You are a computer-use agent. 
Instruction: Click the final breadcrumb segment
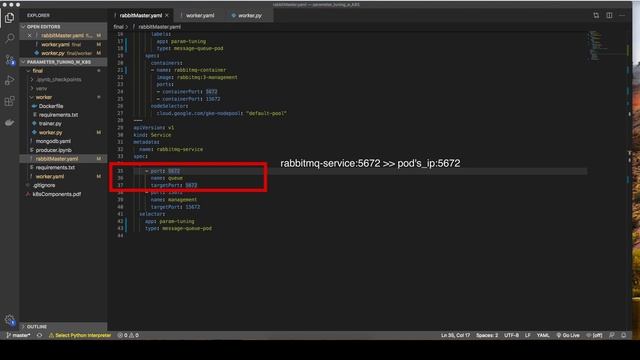point(118,27)
